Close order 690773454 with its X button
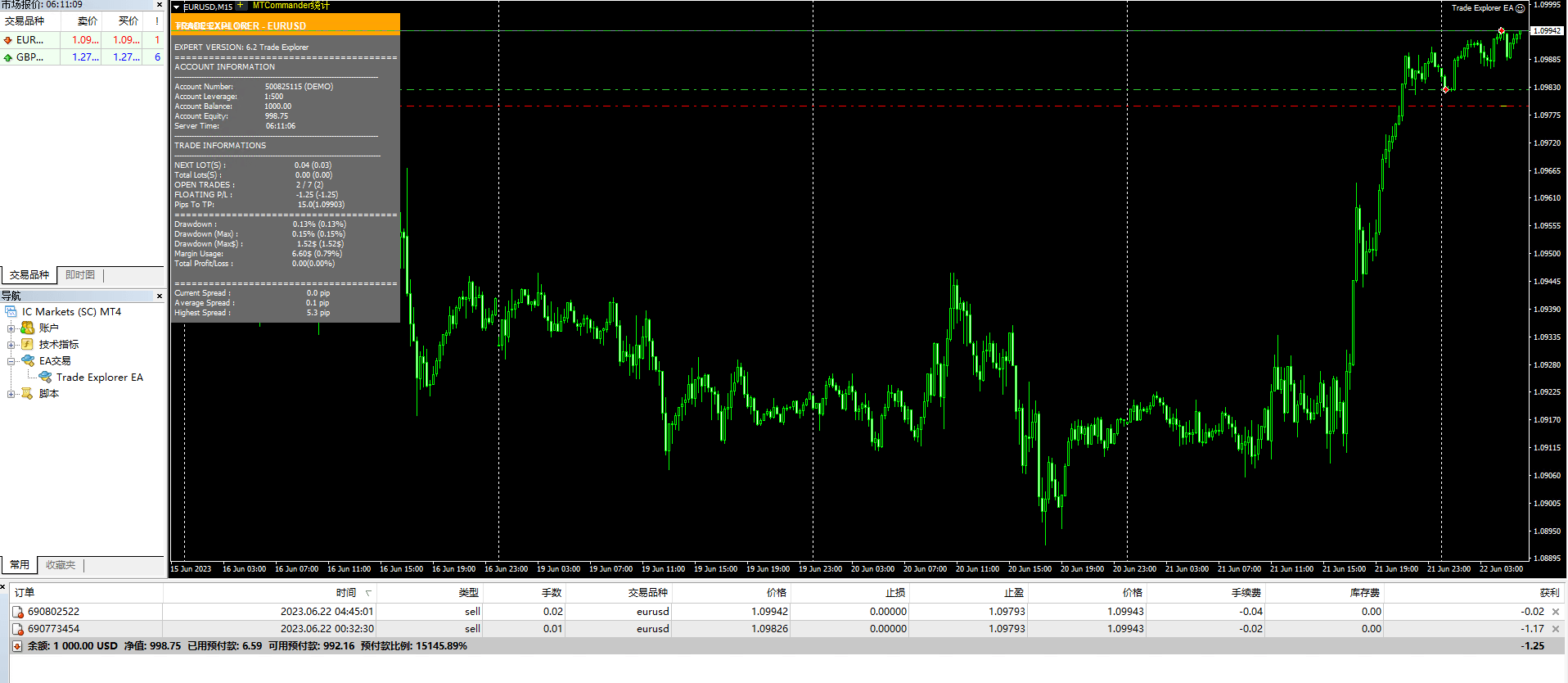 tap(1556, 629)
